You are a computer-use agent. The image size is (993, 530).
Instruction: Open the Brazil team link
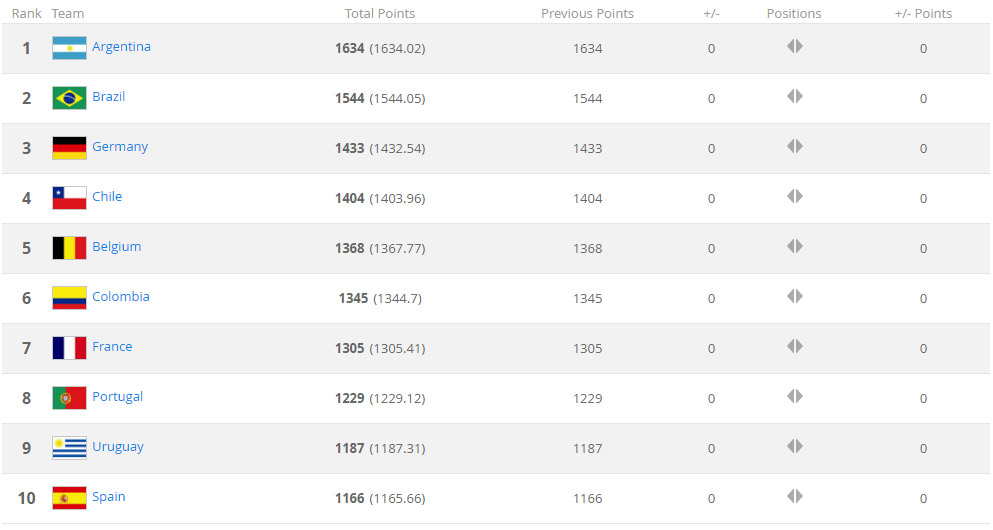(x=109, y=97)
